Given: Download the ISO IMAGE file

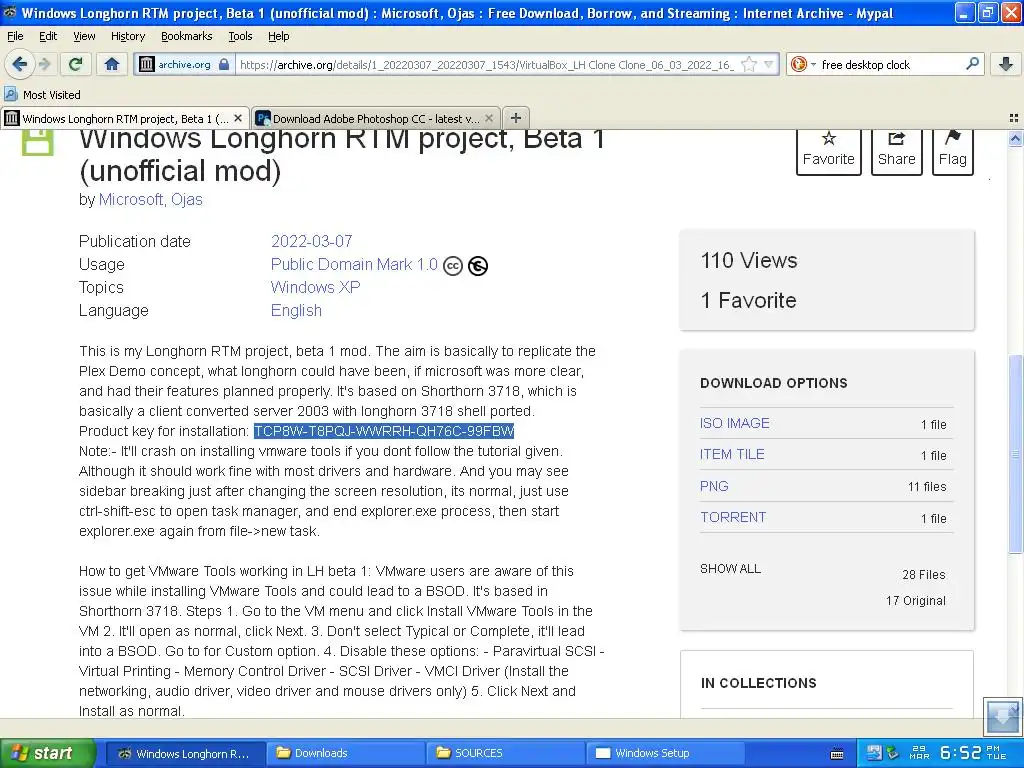Looking at the screenshot, I should (x=734, y=423).
